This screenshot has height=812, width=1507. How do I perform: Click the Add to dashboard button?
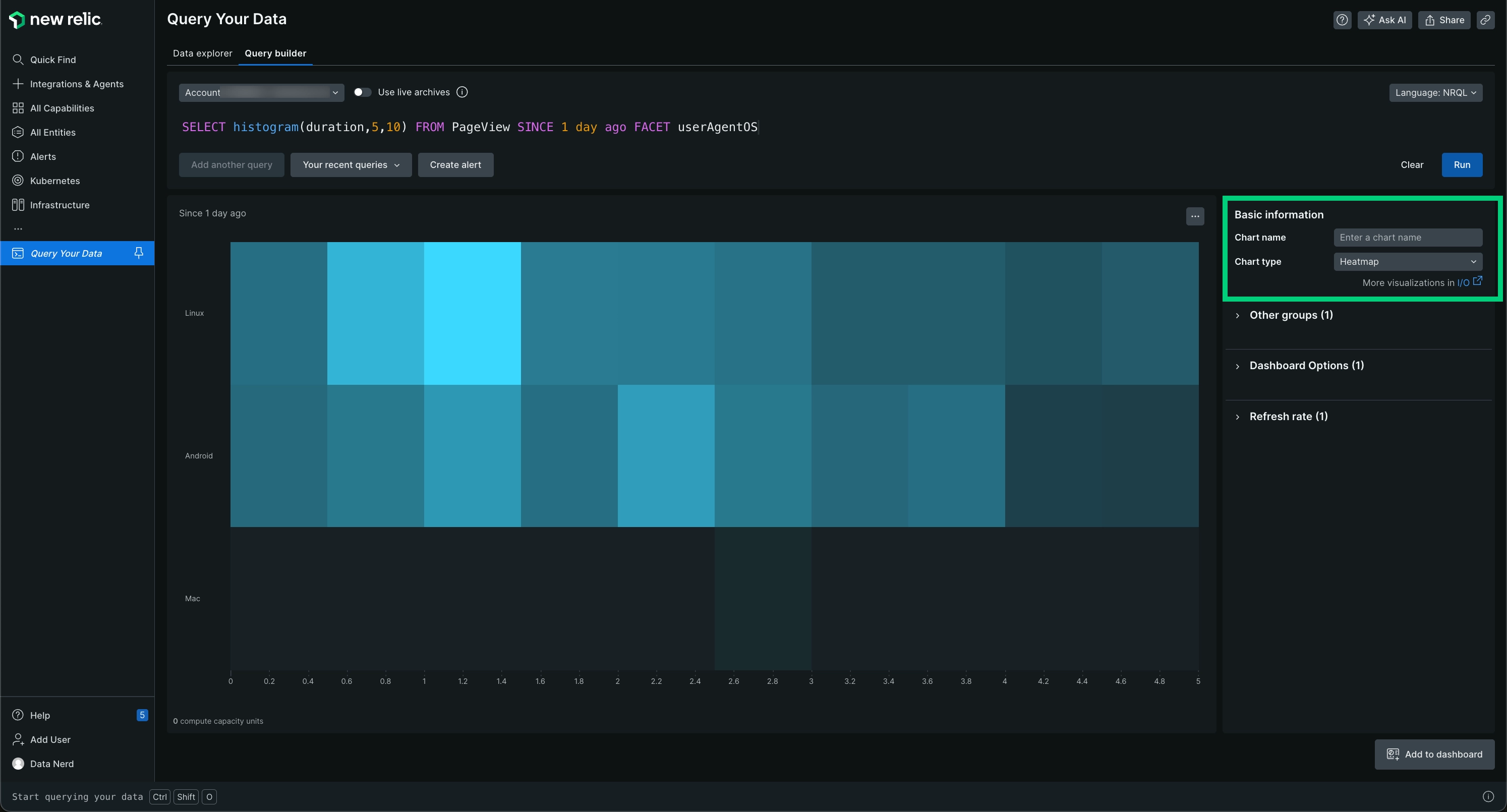point(1434,754)
